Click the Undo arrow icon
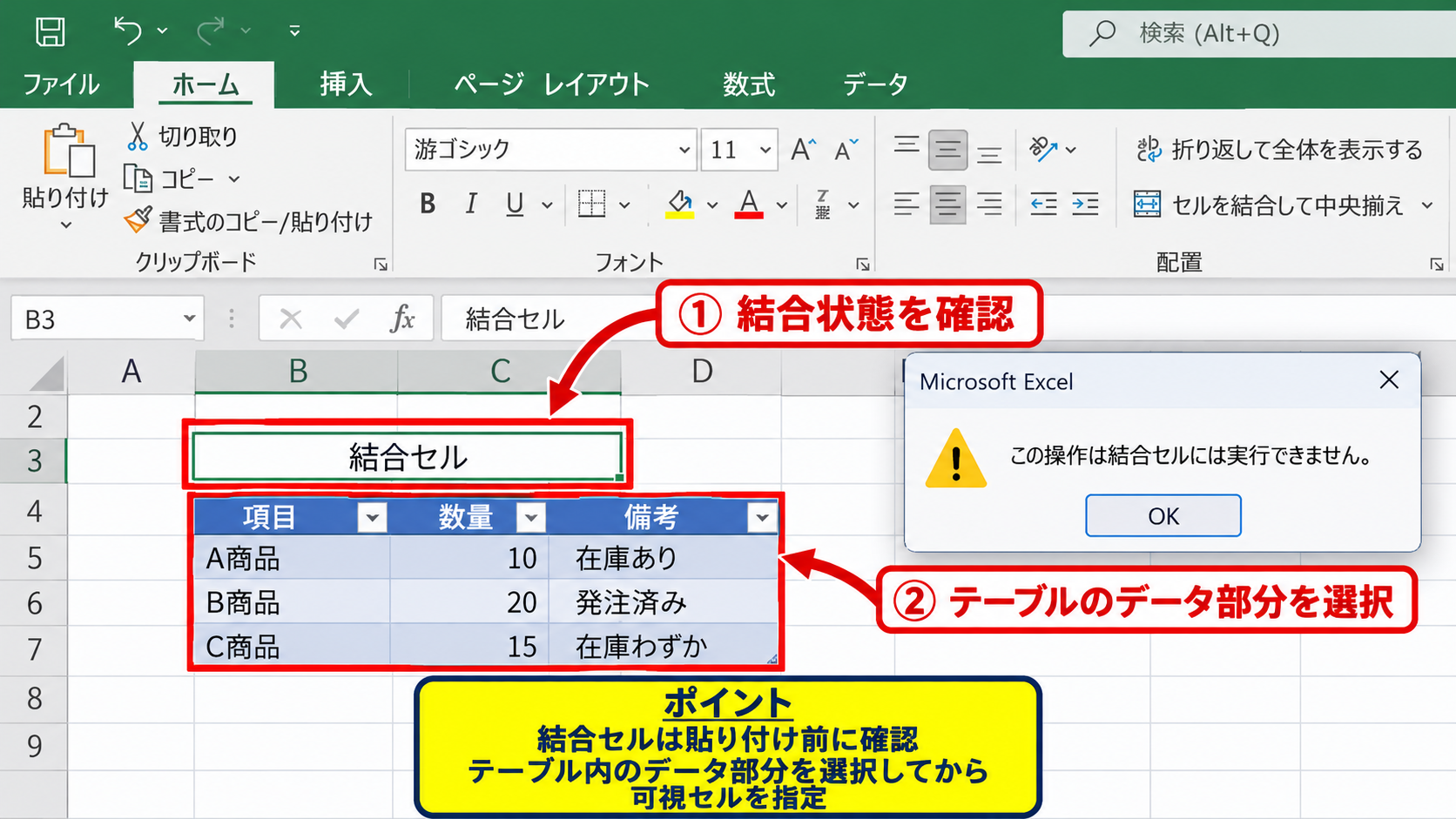The height and width of the screenshot is (819, 1456). [128, 31]
